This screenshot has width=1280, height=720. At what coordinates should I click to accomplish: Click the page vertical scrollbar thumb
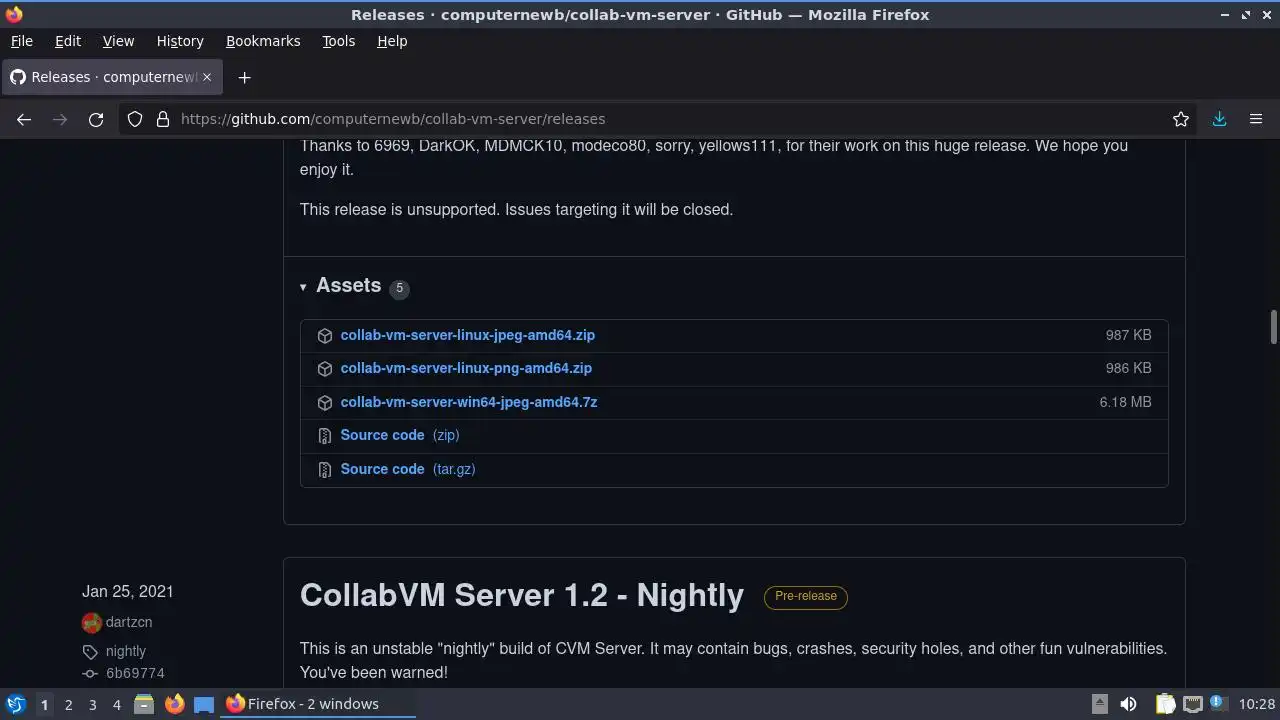click(1273, 328)
